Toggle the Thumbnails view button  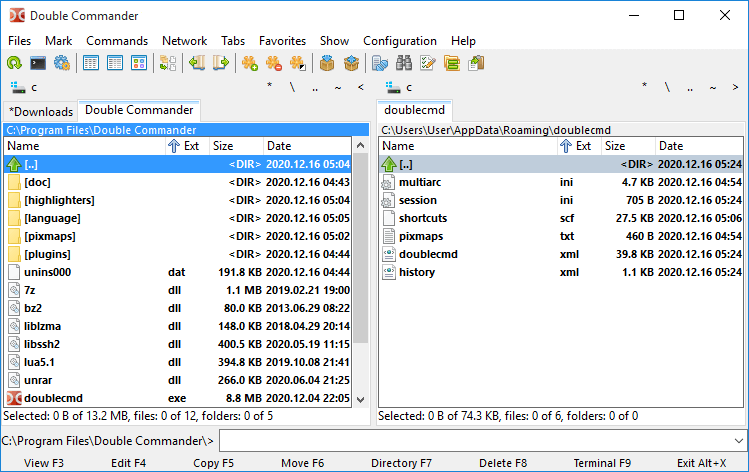click(139, 63)
